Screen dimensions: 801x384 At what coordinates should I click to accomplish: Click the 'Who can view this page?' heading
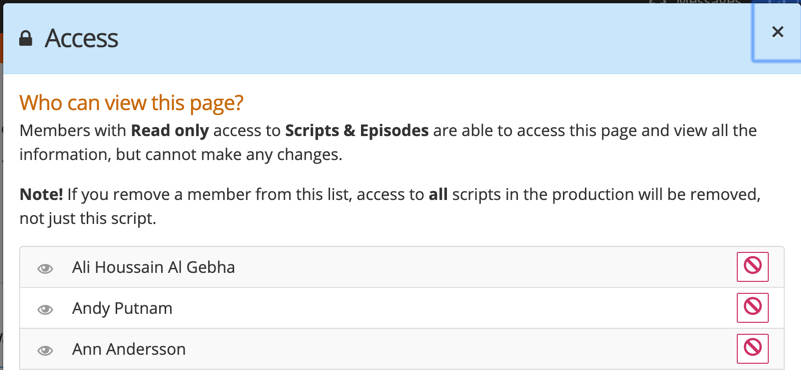(131, 103)
